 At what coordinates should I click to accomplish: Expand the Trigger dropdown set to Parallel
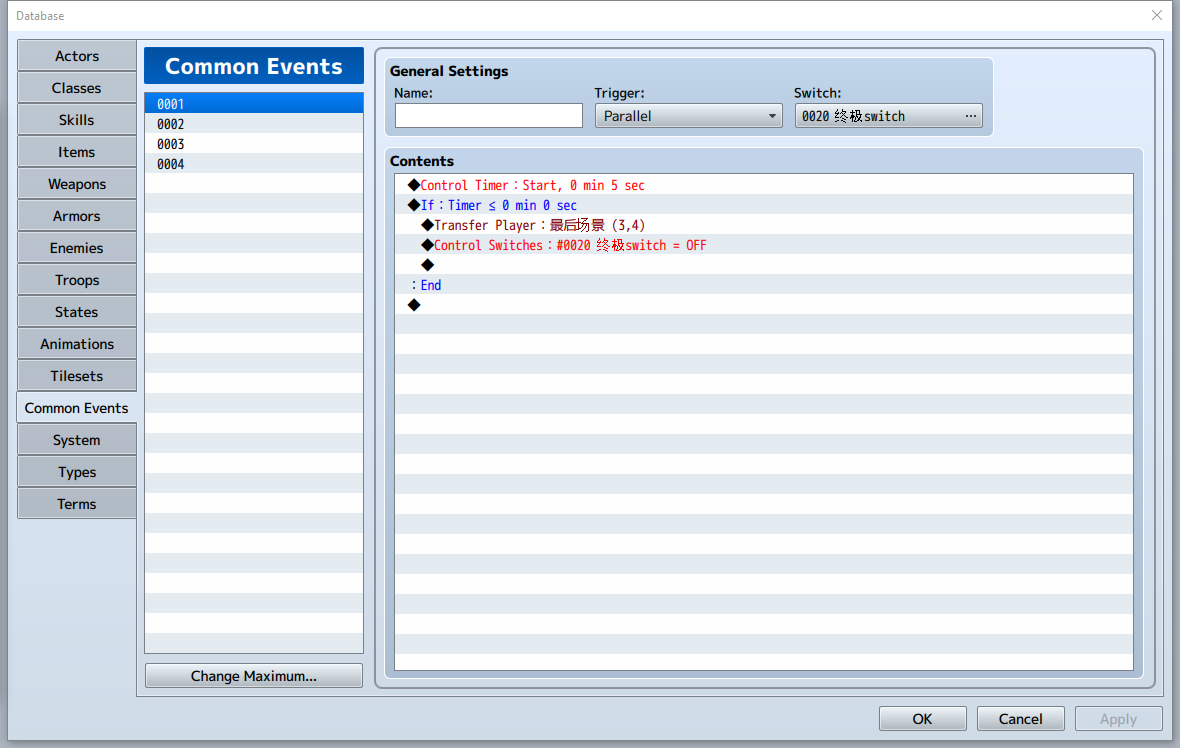click(x=689, y=116)
